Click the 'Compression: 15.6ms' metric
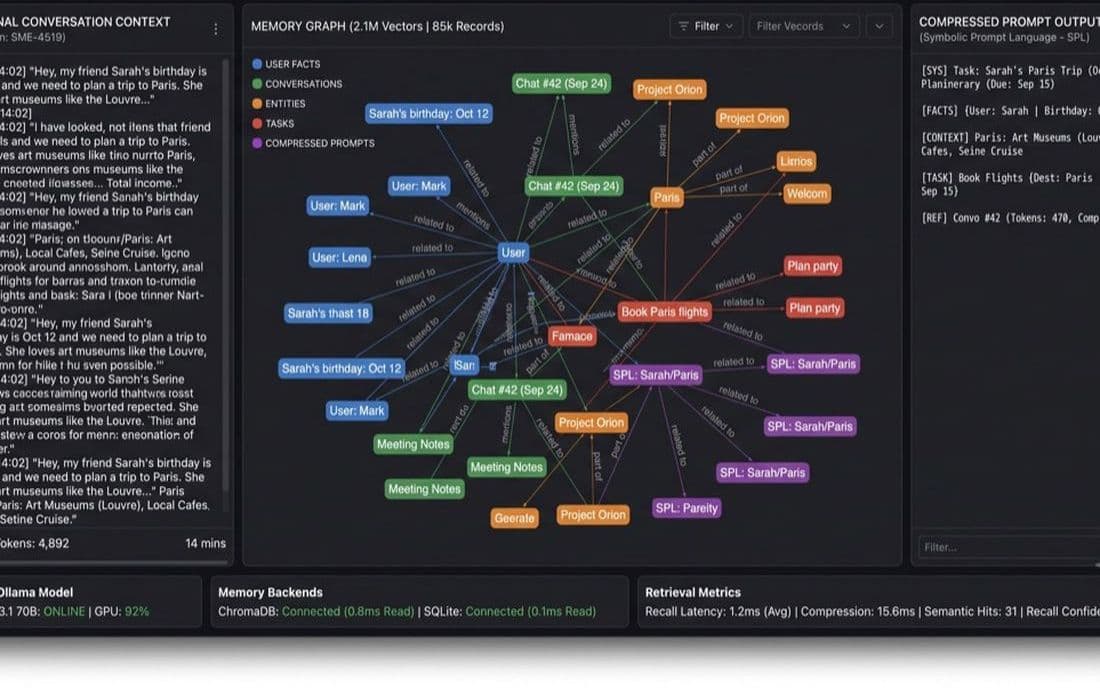Viewport: 1100px width, 688px height. 858,612
